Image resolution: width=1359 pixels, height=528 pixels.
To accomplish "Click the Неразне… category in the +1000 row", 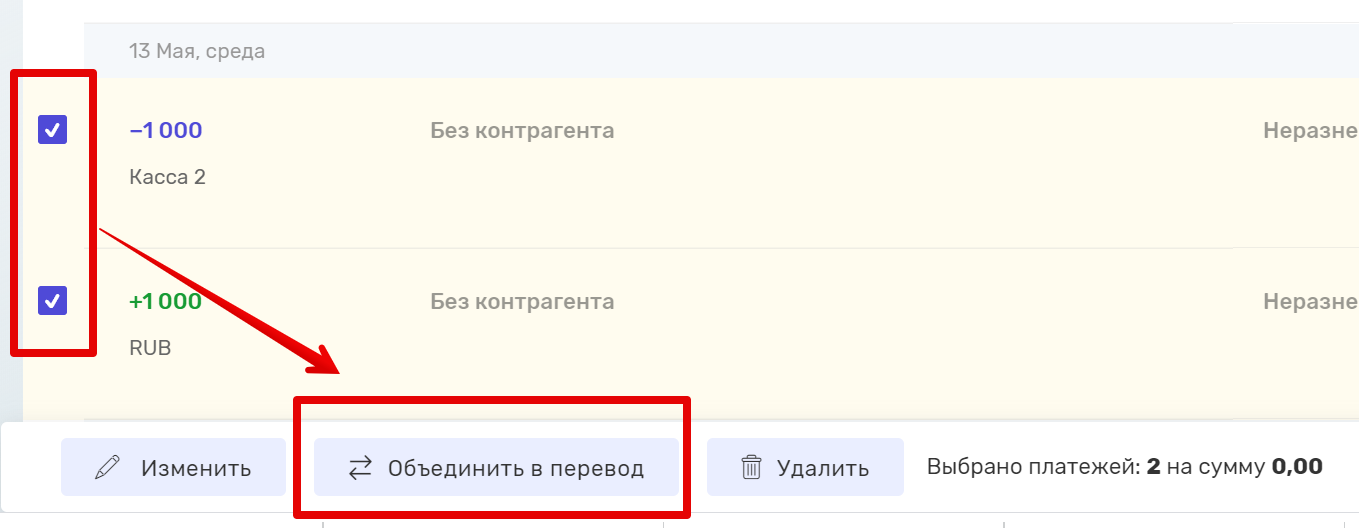I will 1310,301.
